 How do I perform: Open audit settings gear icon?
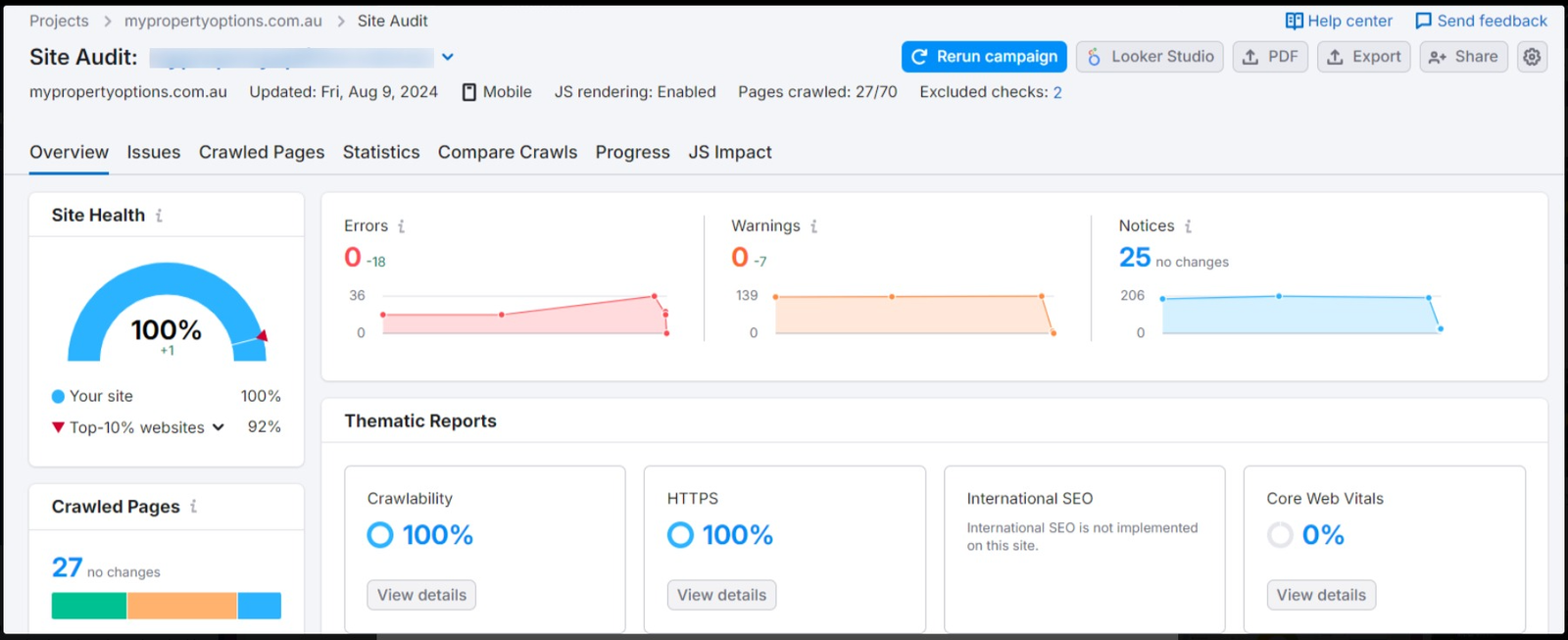click(1532, 57)
